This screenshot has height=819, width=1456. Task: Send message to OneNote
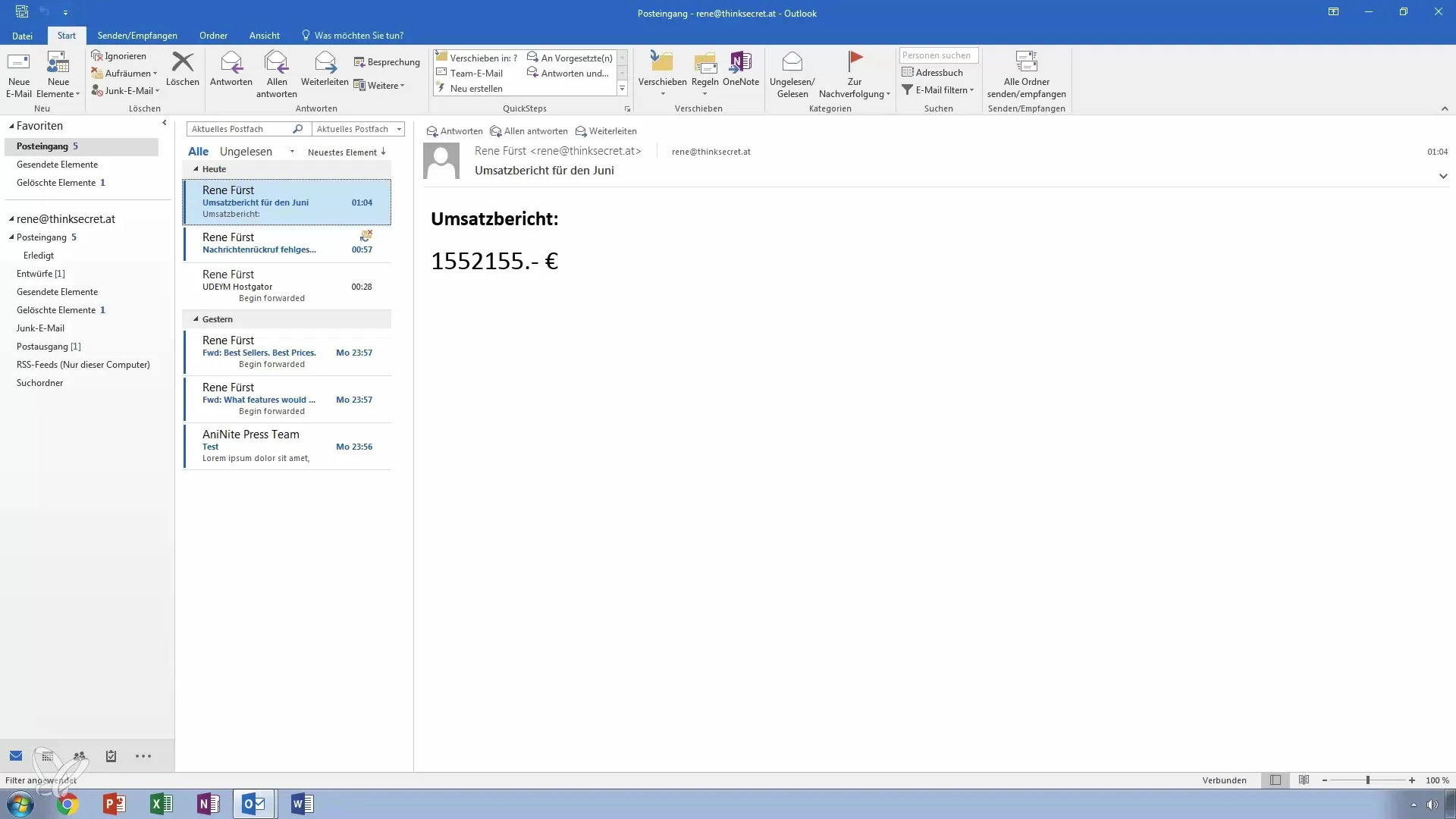tap(741, 68)
